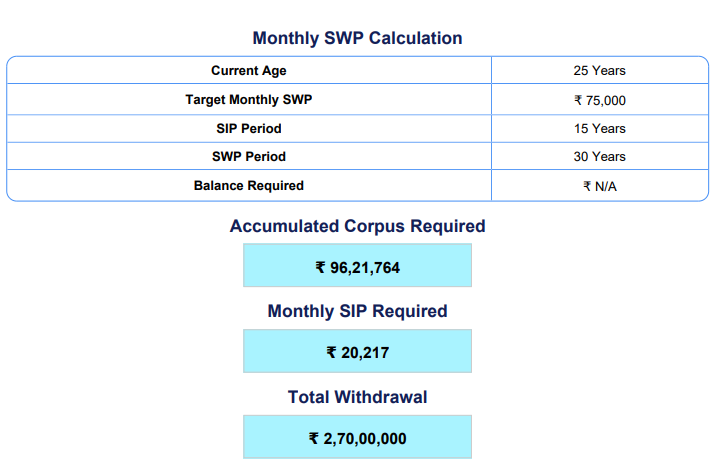Click the Accumulated Corpus Required heading
715x470 pixels.
(x=357, y=226)
